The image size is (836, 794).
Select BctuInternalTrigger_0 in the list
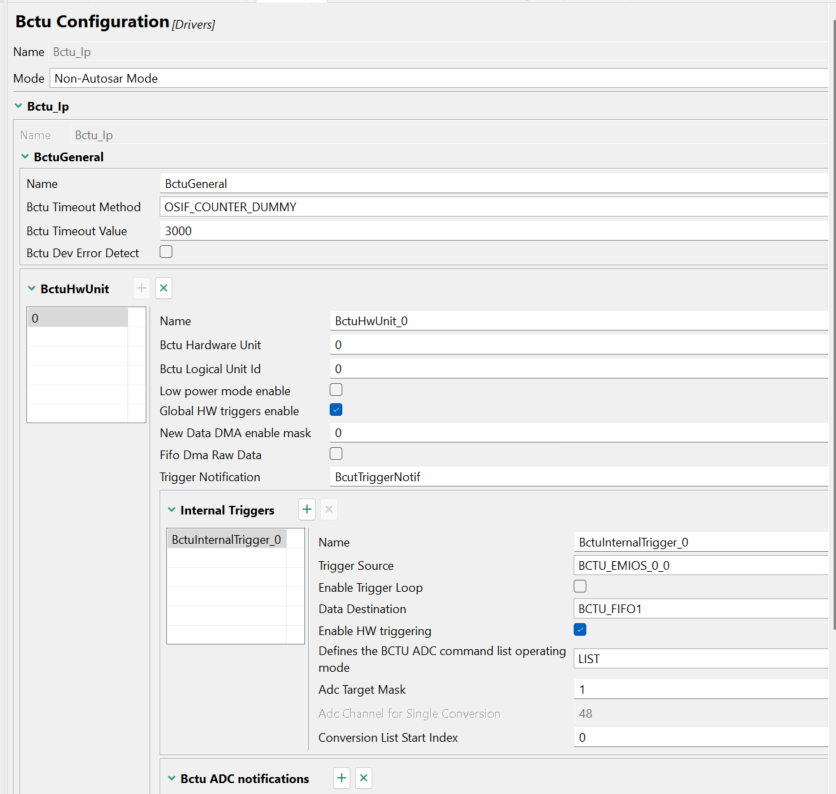[x=227, y=540]
